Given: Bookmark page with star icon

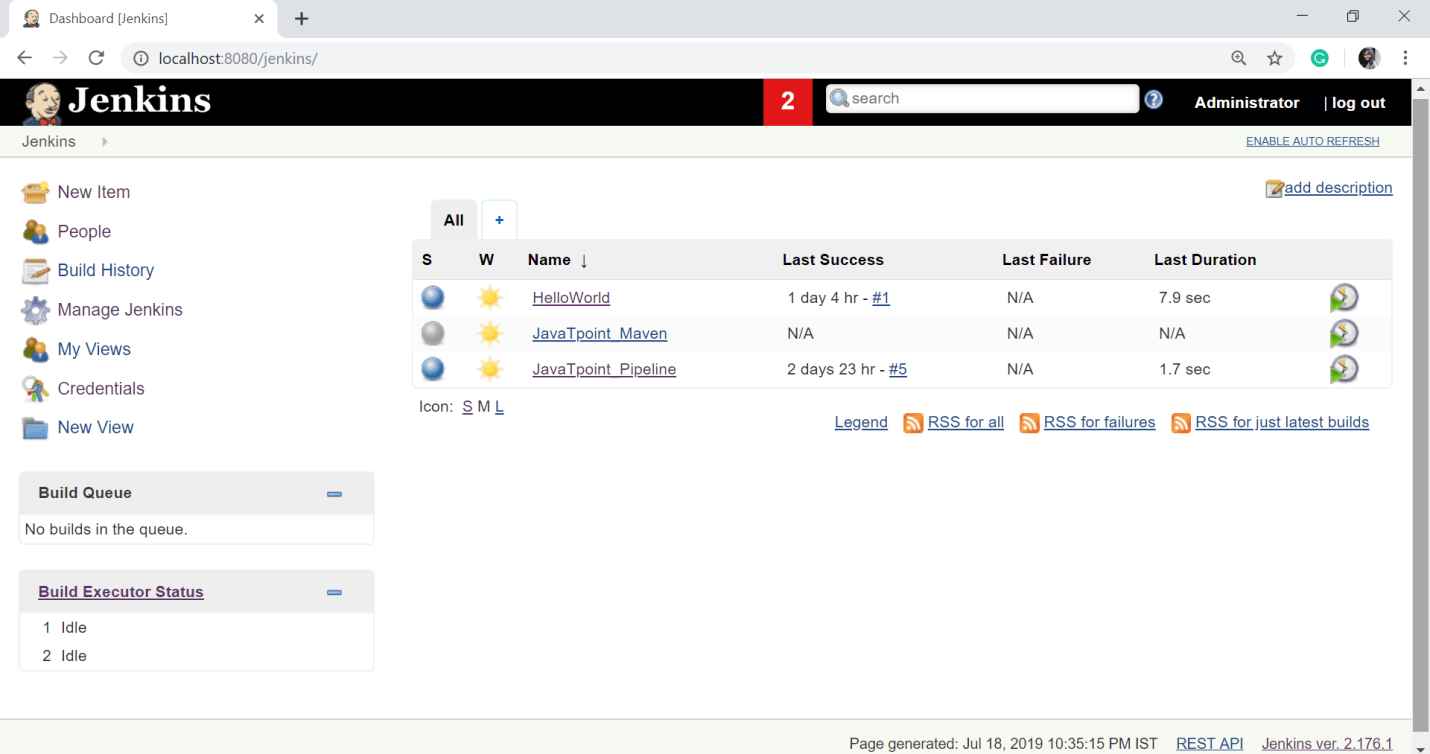Looking at the screenshot, I should (1275, 58).
